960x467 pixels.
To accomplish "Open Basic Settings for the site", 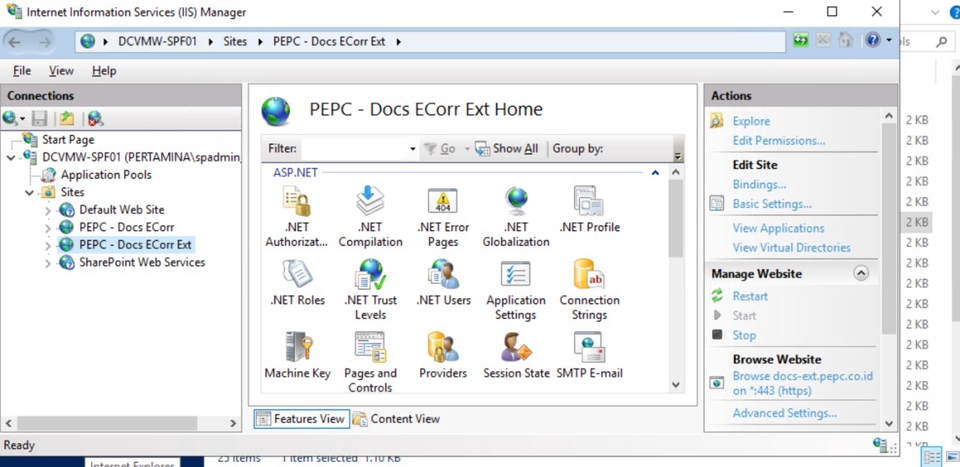I will pyautogui.click(x=772, y=204).
